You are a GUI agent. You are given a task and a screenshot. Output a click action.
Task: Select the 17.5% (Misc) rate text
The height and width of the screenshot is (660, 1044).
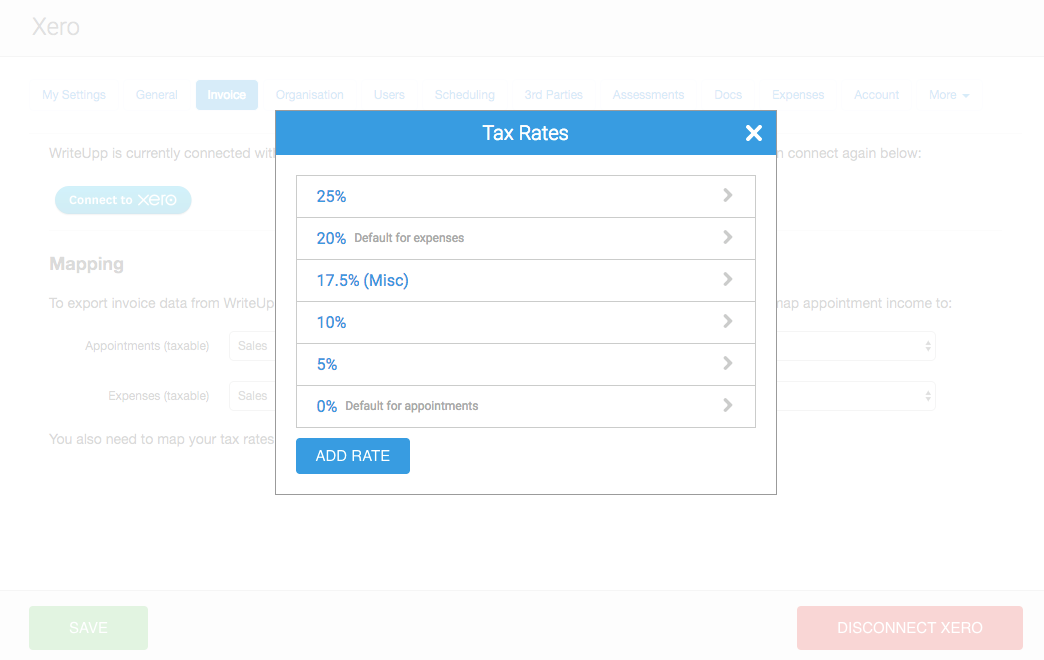[x=362, y=281]
